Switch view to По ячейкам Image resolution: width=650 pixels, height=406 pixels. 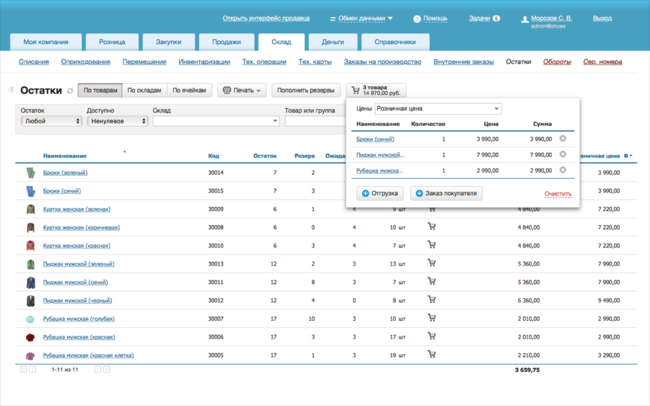[189, 90]
